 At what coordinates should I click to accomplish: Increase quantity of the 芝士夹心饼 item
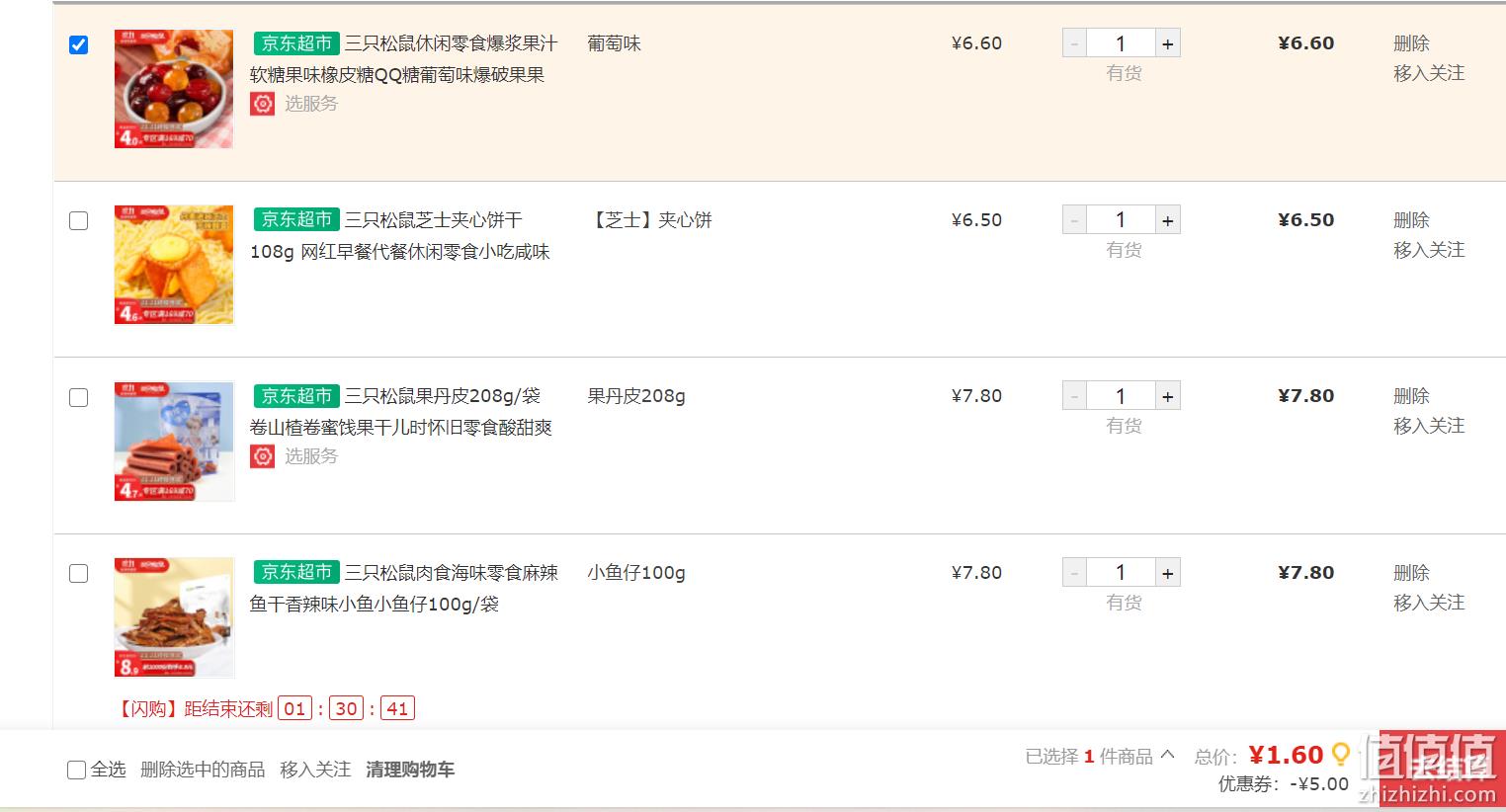1168,220
